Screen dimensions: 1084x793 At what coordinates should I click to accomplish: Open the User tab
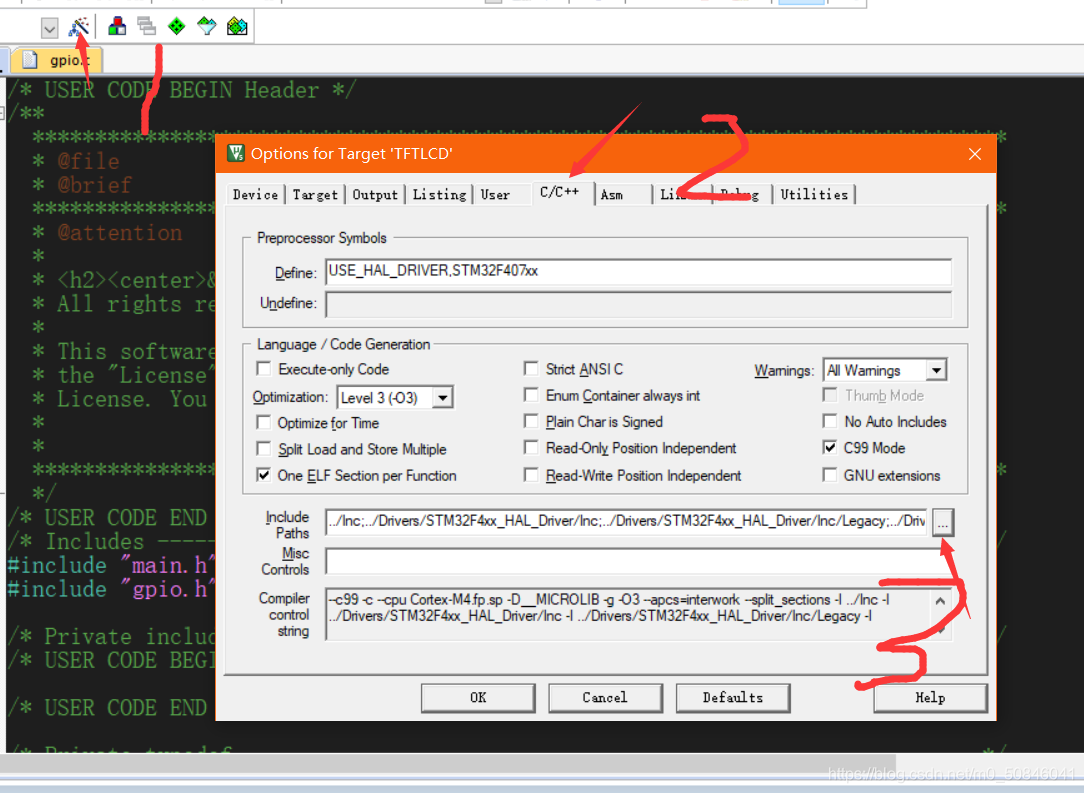[x=495, y=195]
